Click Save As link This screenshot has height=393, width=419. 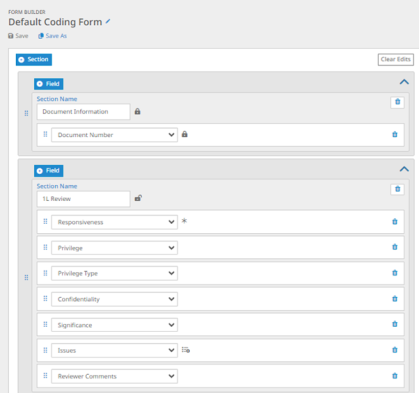point(52,36)
